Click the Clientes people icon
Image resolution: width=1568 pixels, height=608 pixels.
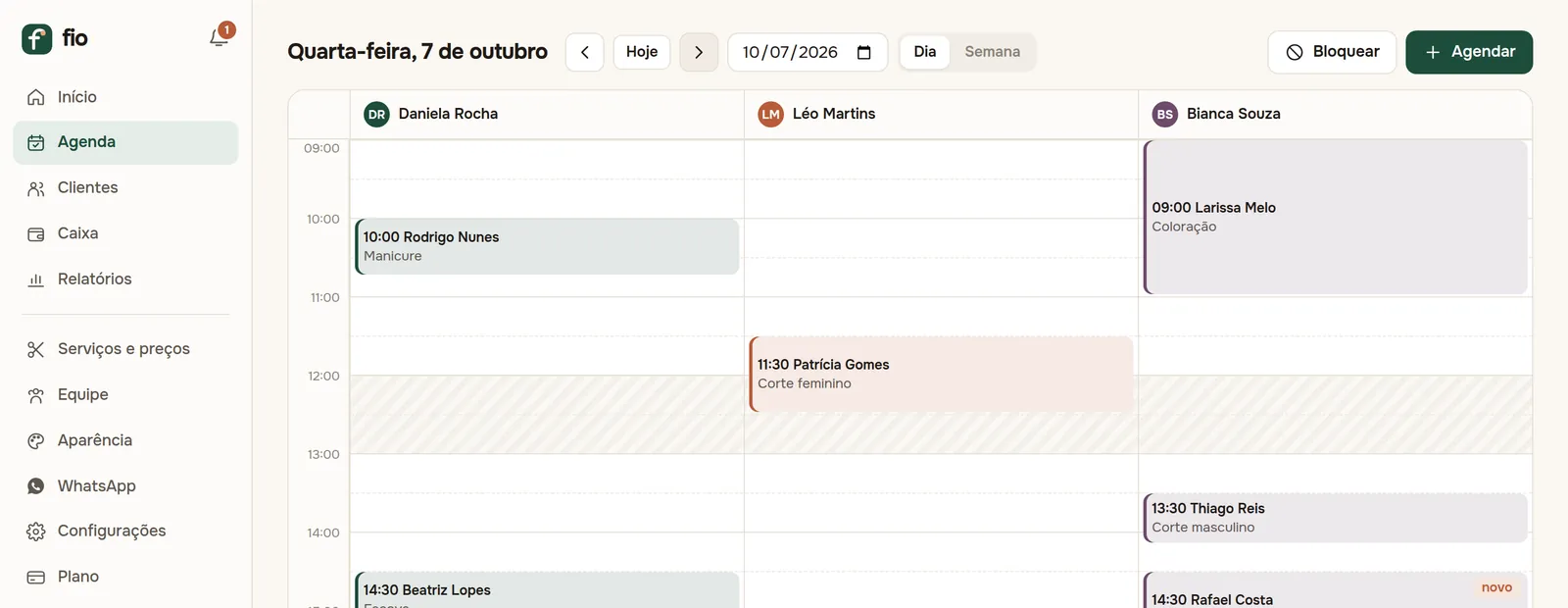tap(36, 188)
